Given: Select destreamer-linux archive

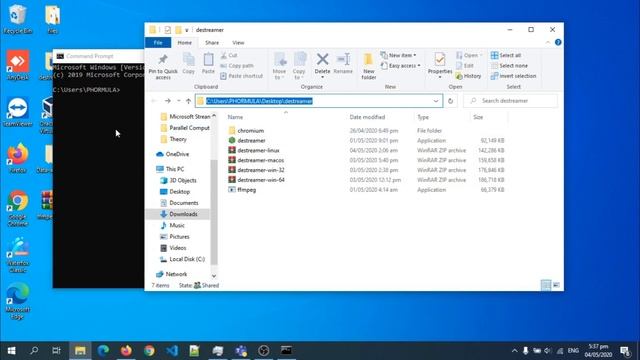Looking at the screenshot, I should [258, 151].
